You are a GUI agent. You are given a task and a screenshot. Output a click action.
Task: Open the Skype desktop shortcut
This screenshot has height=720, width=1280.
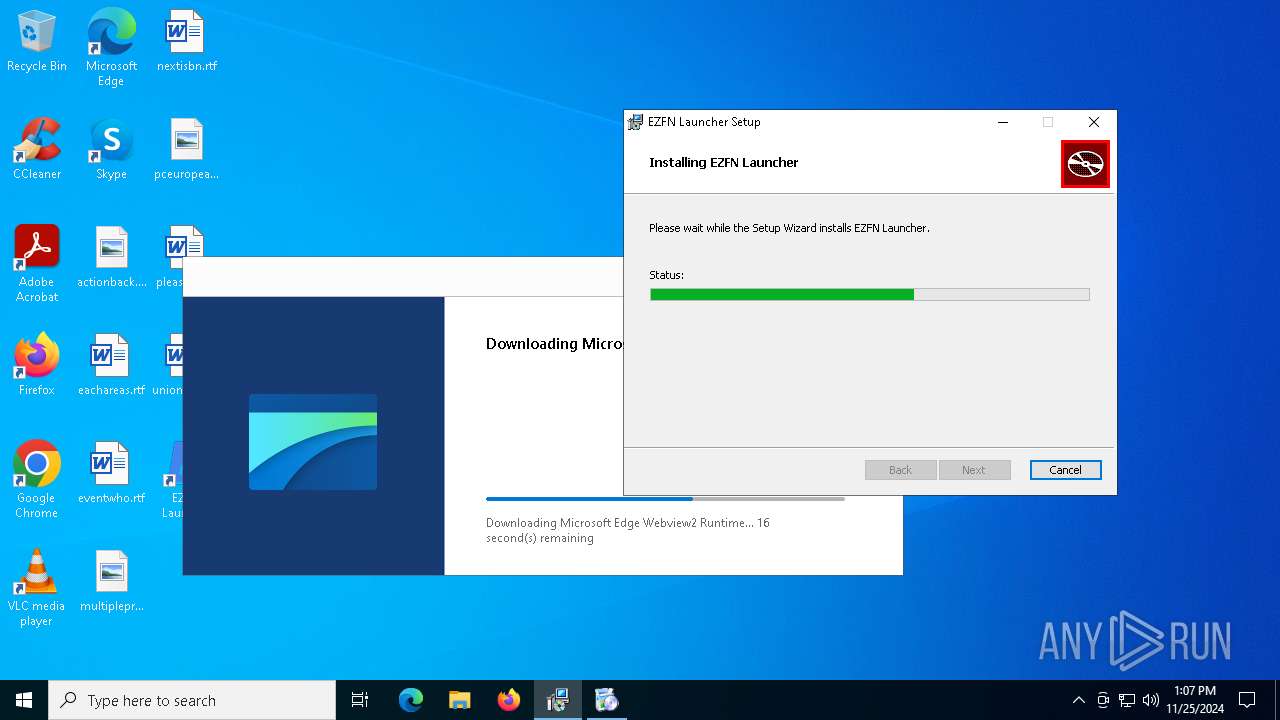click(x=111, y=149)
